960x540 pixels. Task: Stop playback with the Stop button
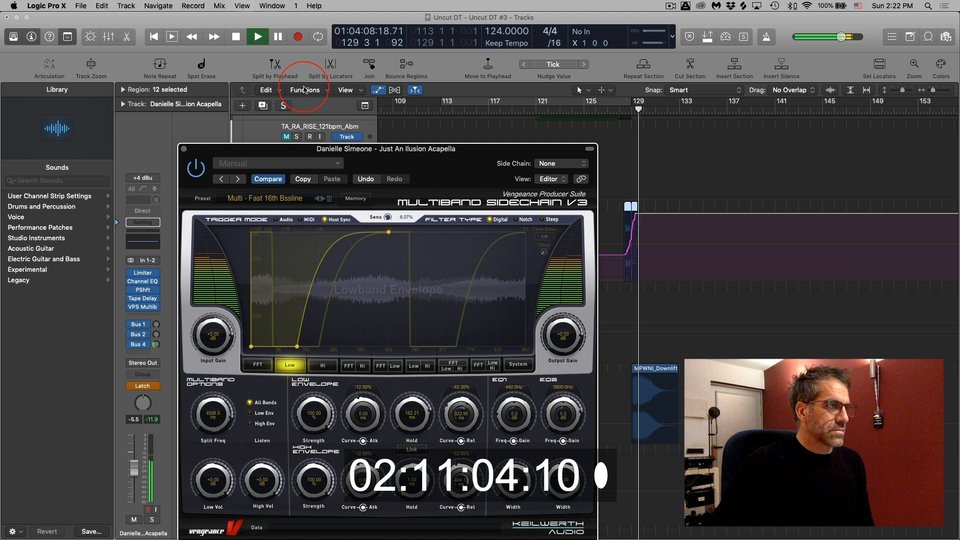click(236, 37)
